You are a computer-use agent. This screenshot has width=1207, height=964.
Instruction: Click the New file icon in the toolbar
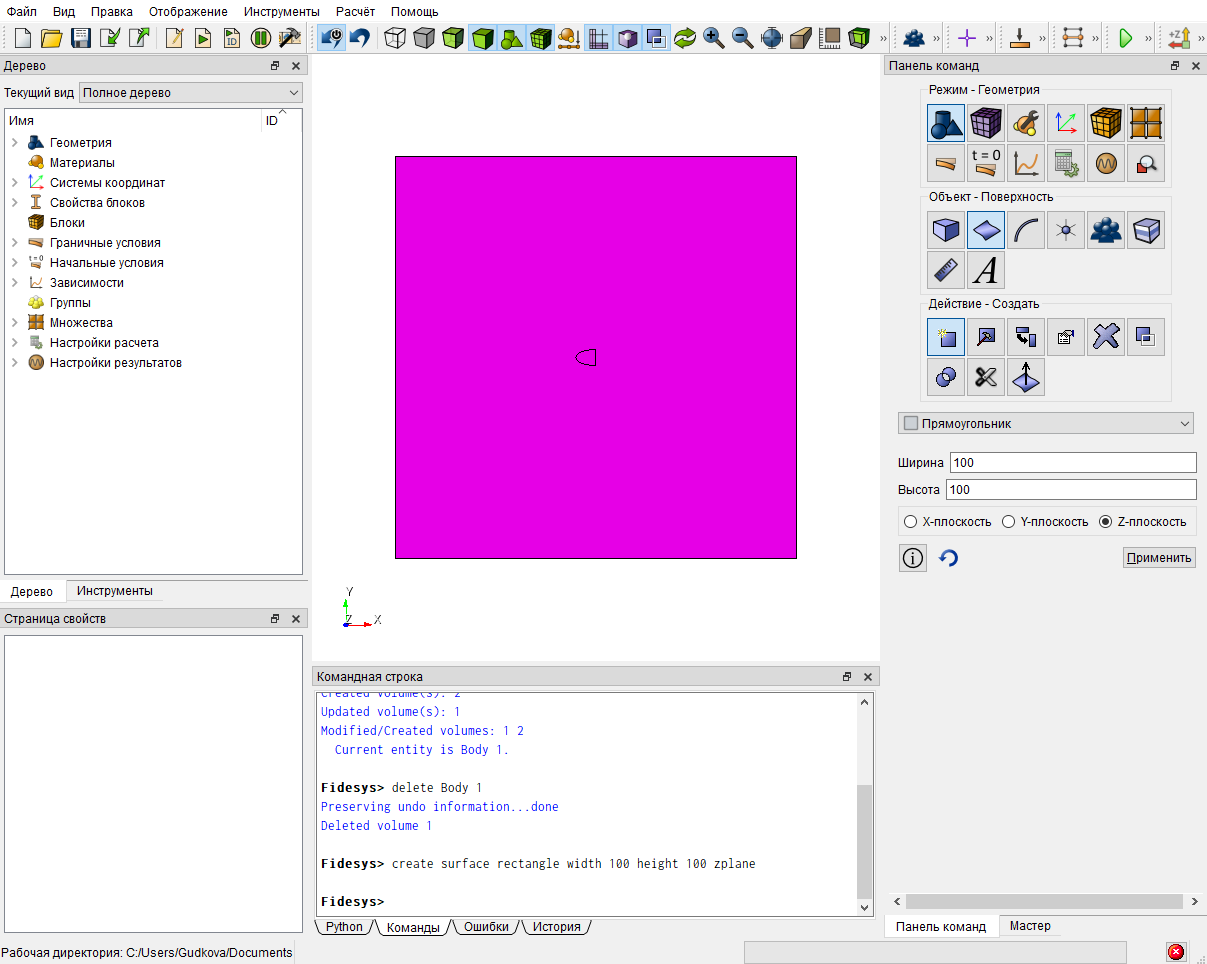tap(23, 39)
